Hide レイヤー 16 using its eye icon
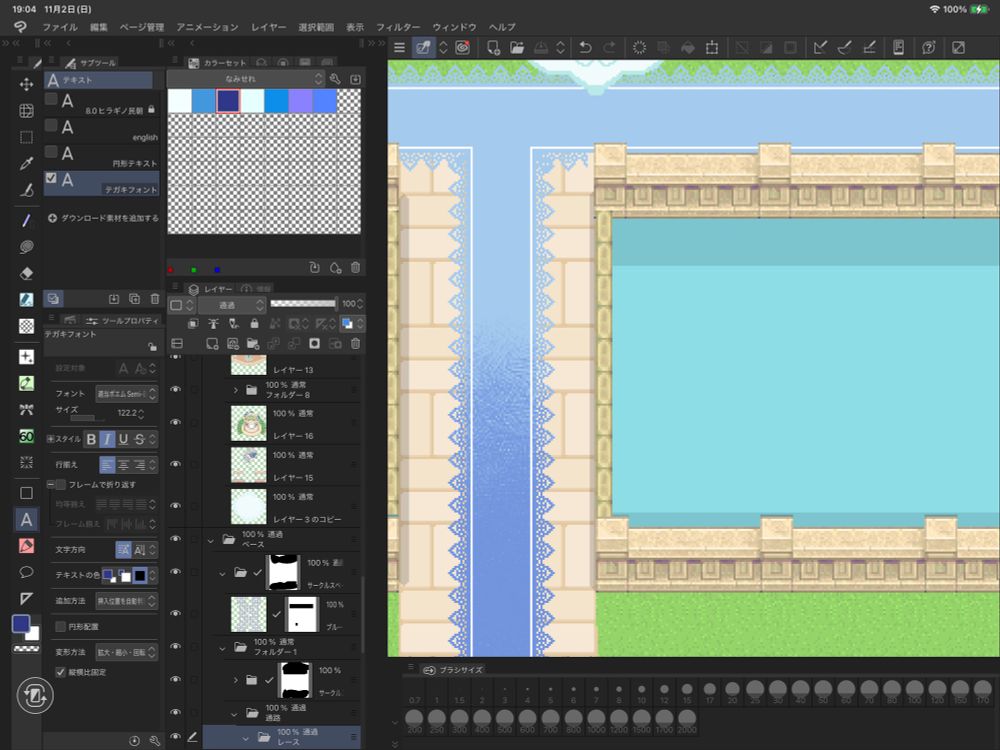Screen dimensions: 1000x750 [176, 423]
